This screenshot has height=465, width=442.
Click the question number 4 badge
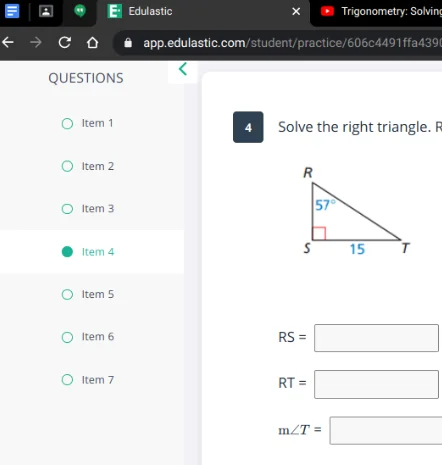pos(248,127)
